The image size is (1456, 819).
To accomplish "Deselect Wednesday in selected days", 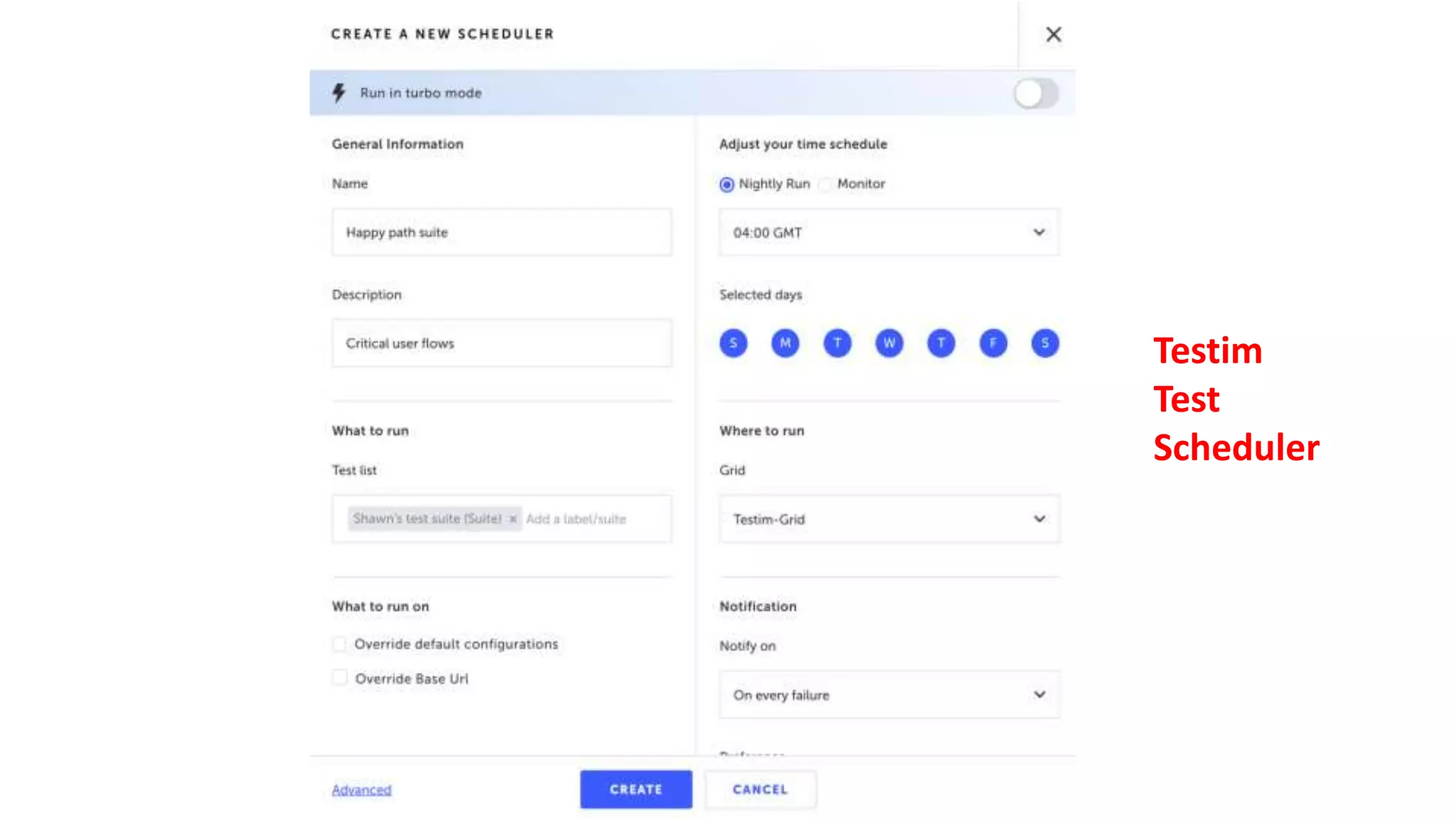I will click(x=889, y=343).
